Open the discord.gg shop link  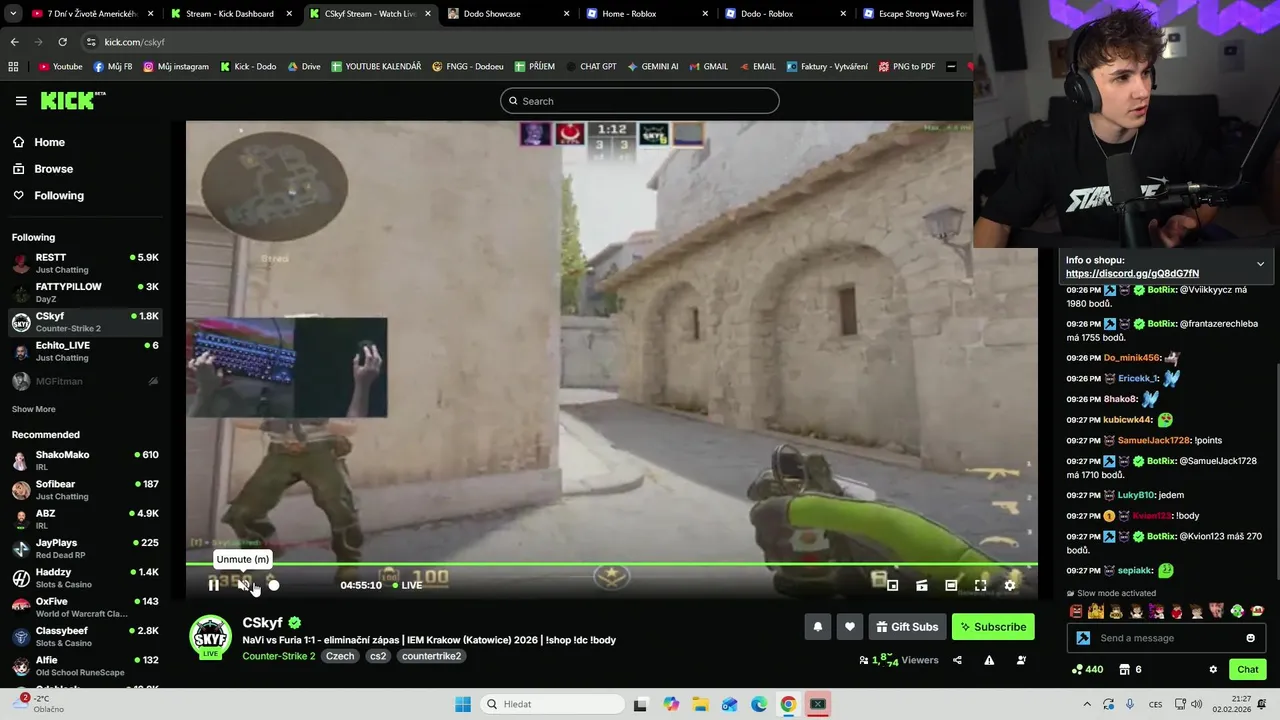point(1132,273)
